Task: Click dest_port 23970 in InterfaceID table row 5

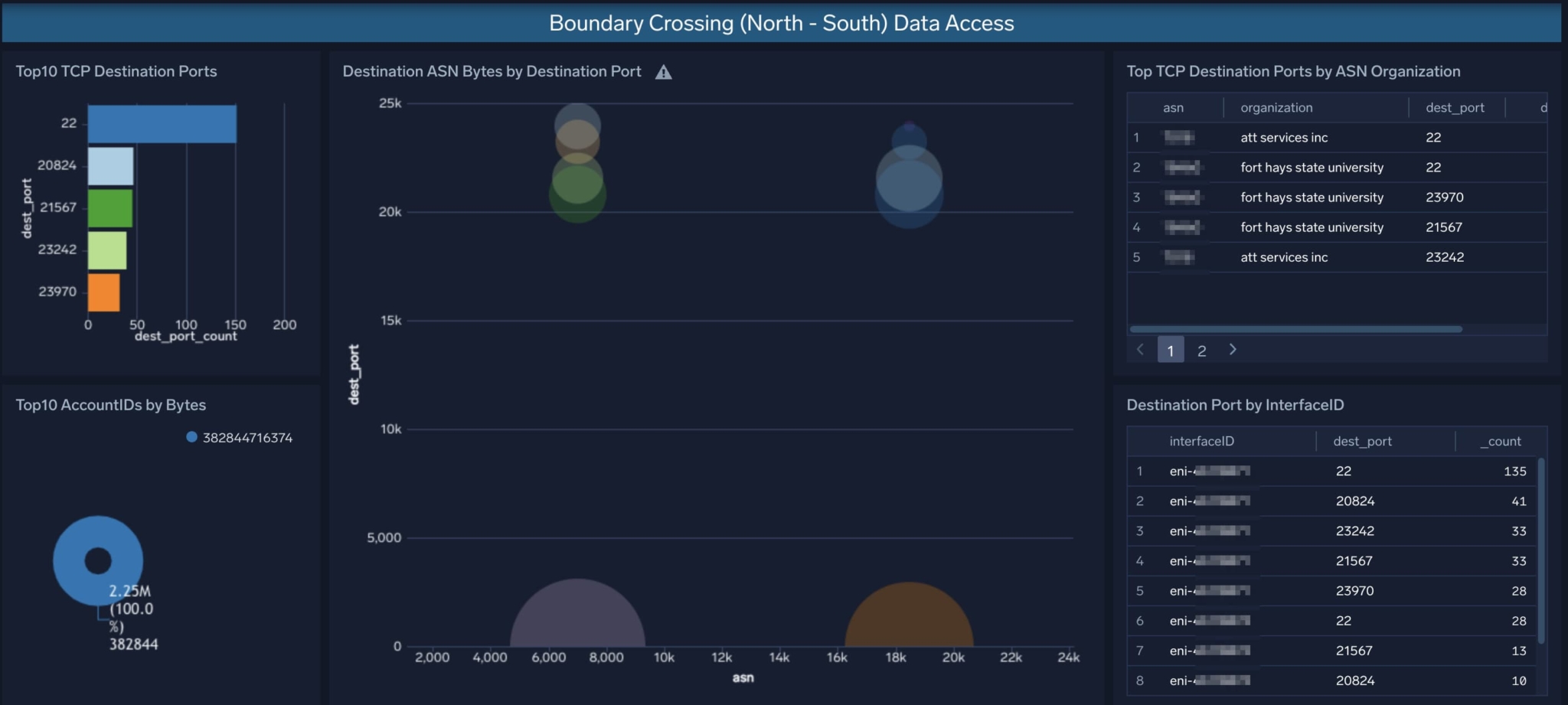Action: 1354,591
